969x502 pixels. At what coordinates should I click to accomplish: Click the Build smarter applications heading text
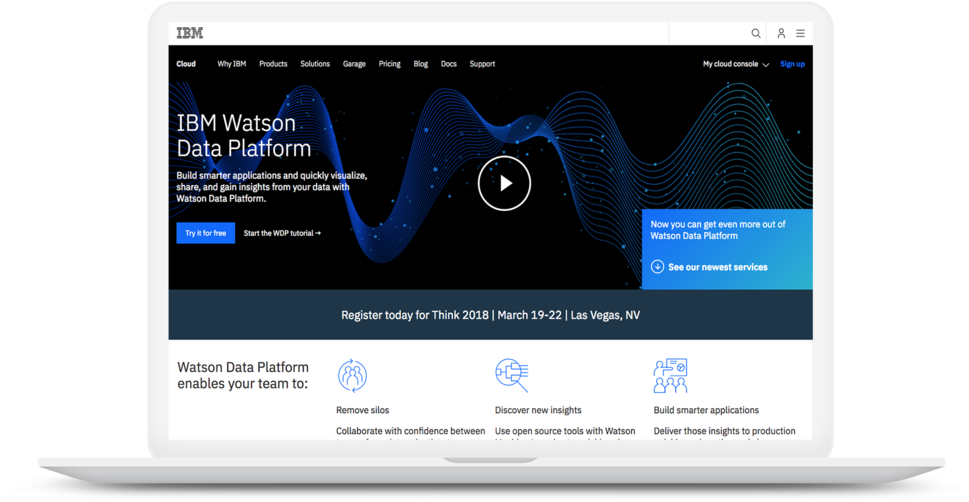click(x=706, y=410)
